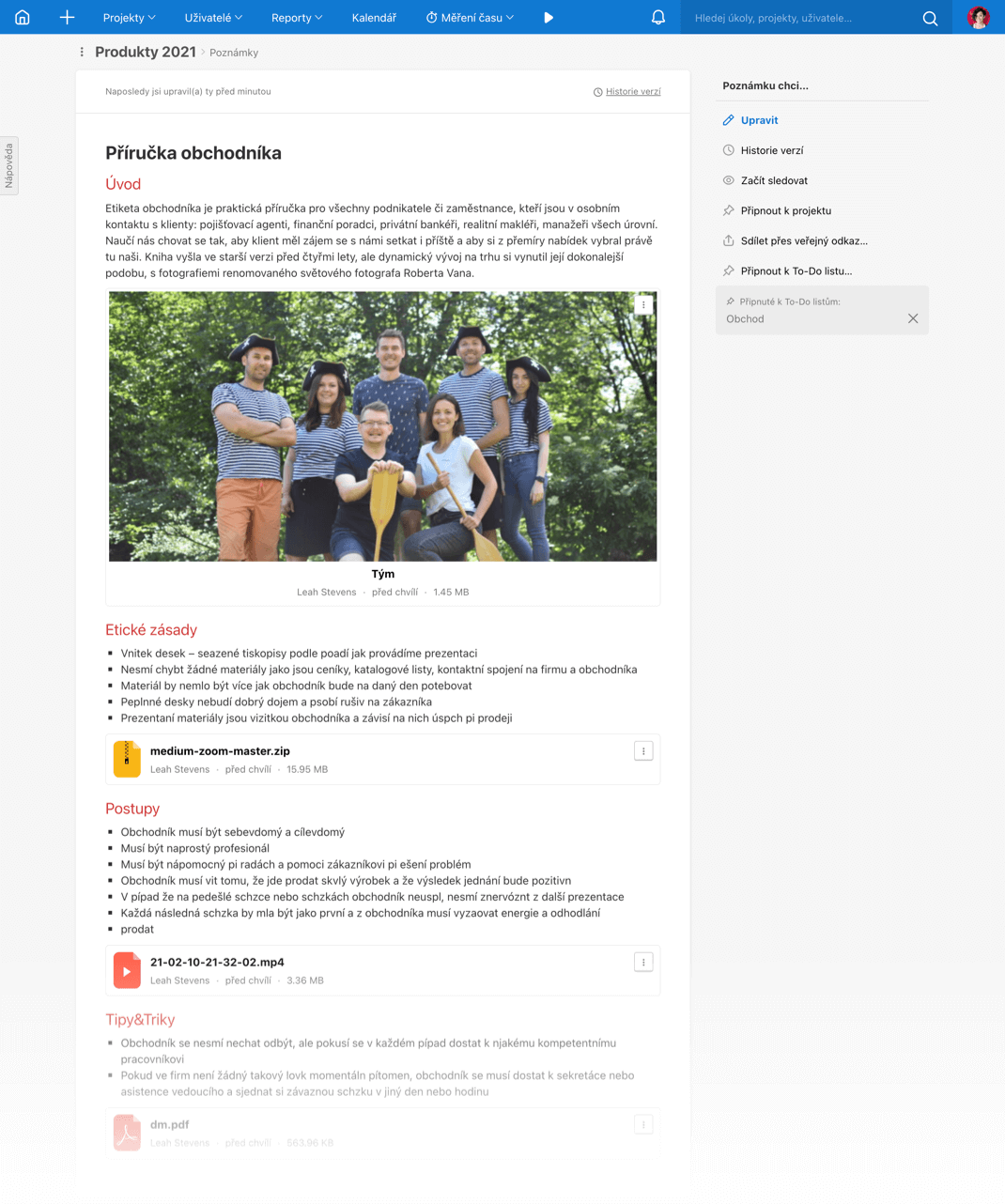Click the yellow zip file icon
This screenshot has height=1204, width=1005.
click(x=127, y=759)
